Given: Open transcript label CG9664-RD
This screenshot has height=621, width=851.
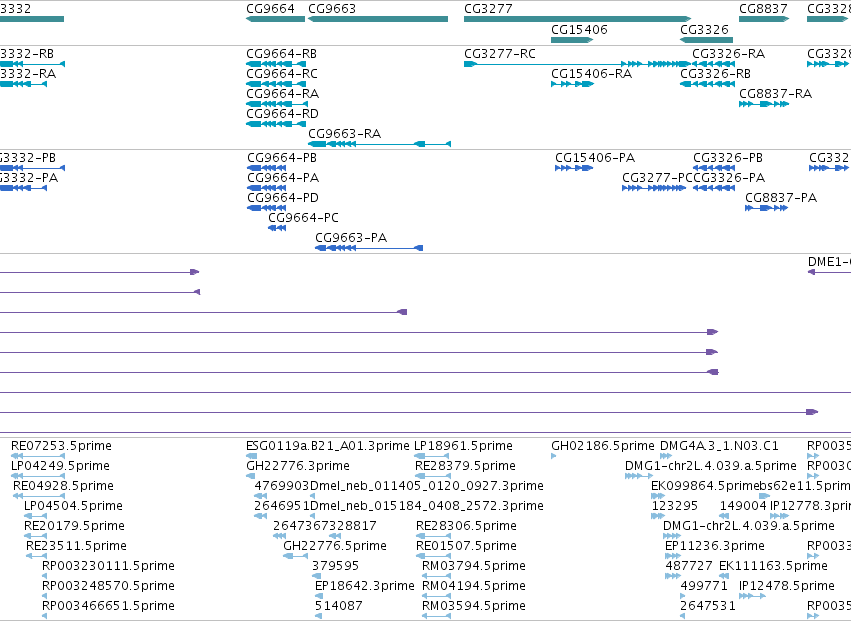Looking at the screenshot, I should [282, 114].
